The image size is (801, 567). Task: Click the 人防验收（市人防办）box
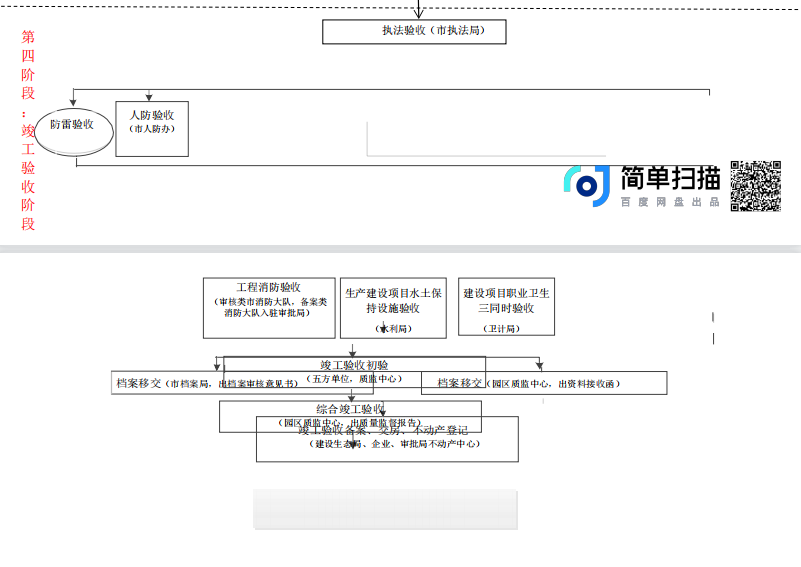152,129
